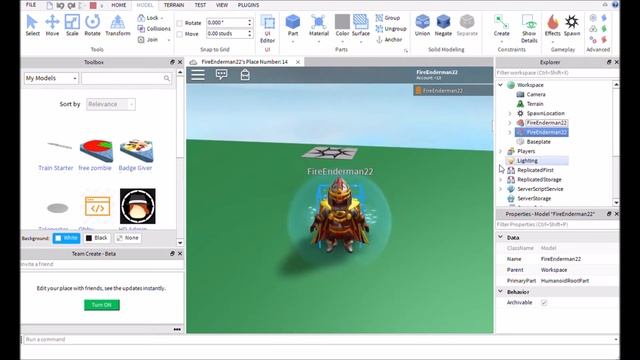The height and width of the screenshot is (360, 640).
Task: Click the Toolbox search magnifier icon
Action: pyautogui.click(x=167, y=78)
